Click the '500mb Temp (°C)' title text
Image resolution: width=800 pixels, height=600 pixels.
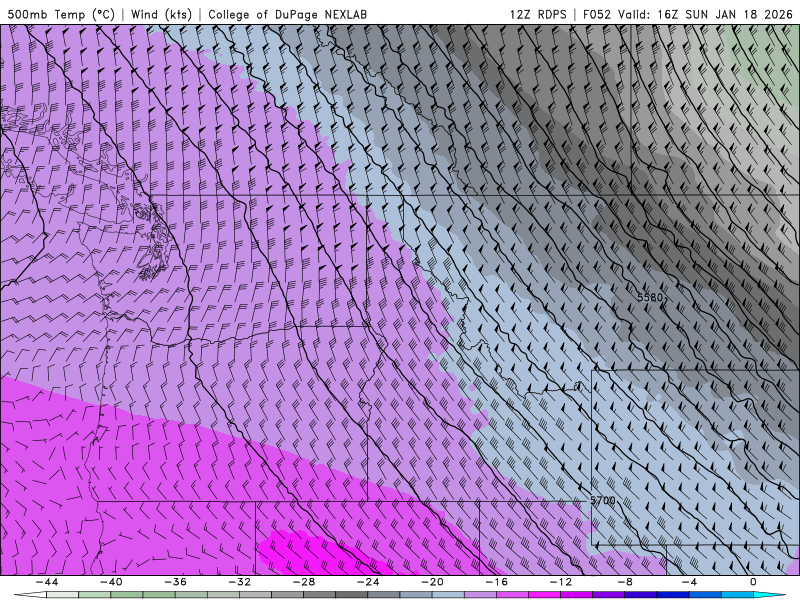[x=61, y=14]
